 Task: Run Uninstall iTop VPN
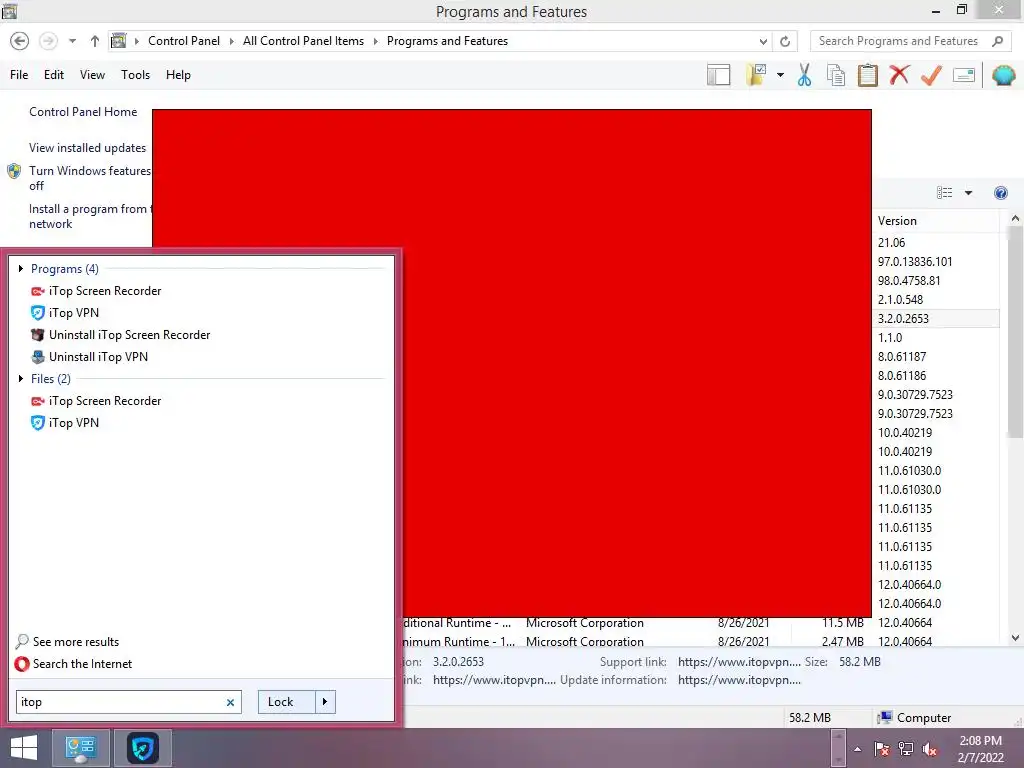(98, 357)
